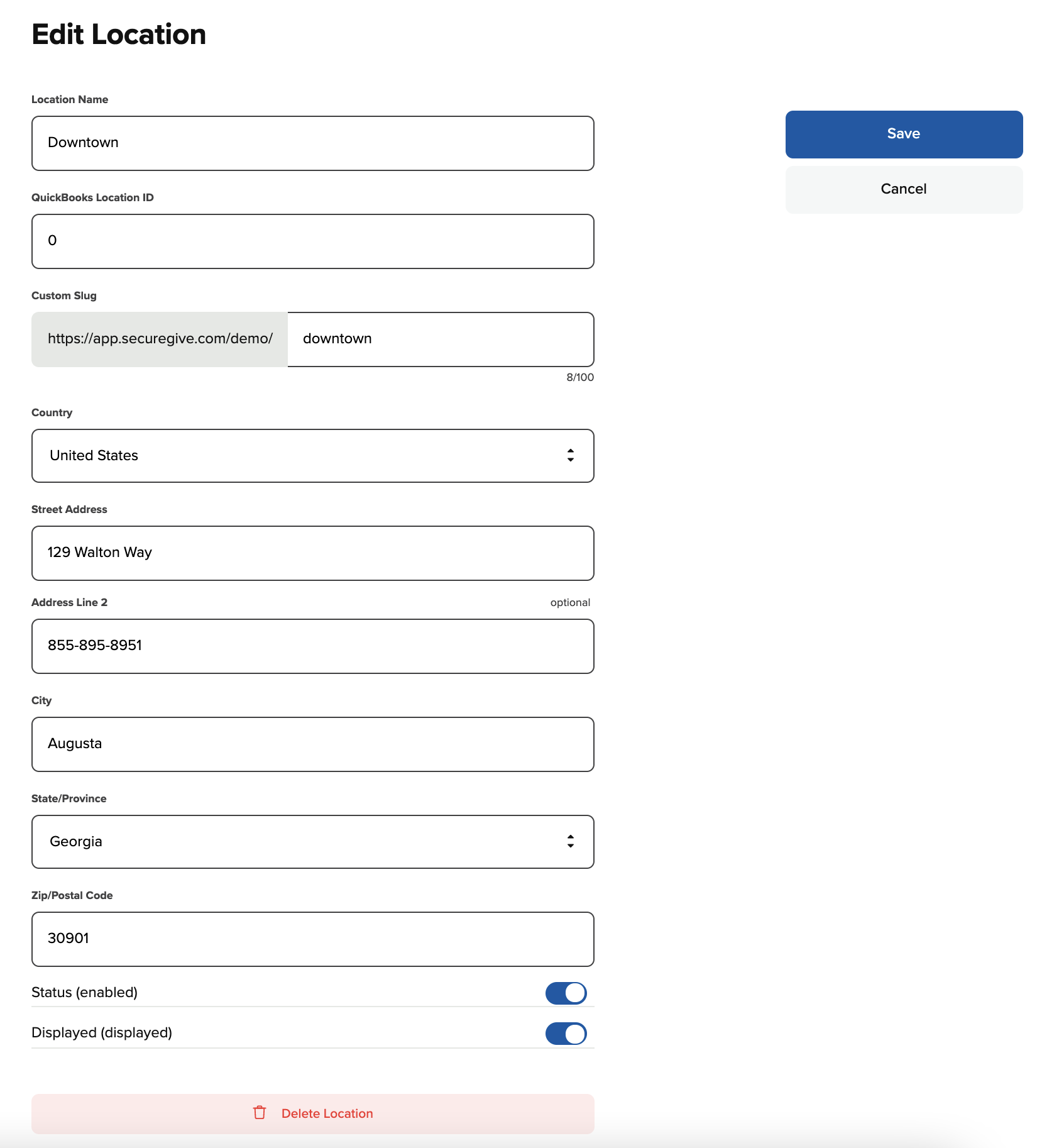Select the Address Line 2 field

tap(312, 646)
